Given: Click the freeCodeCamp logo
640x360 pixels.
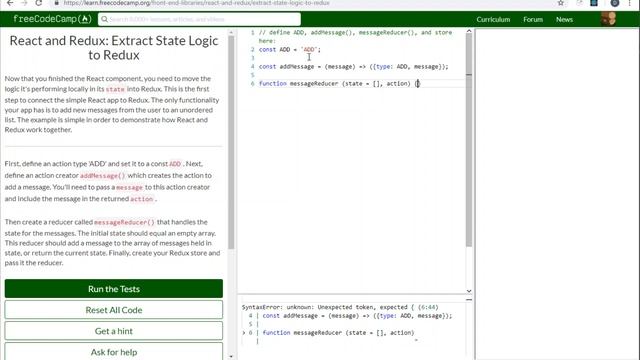Looking at the screenshot, I should point(52,19).
